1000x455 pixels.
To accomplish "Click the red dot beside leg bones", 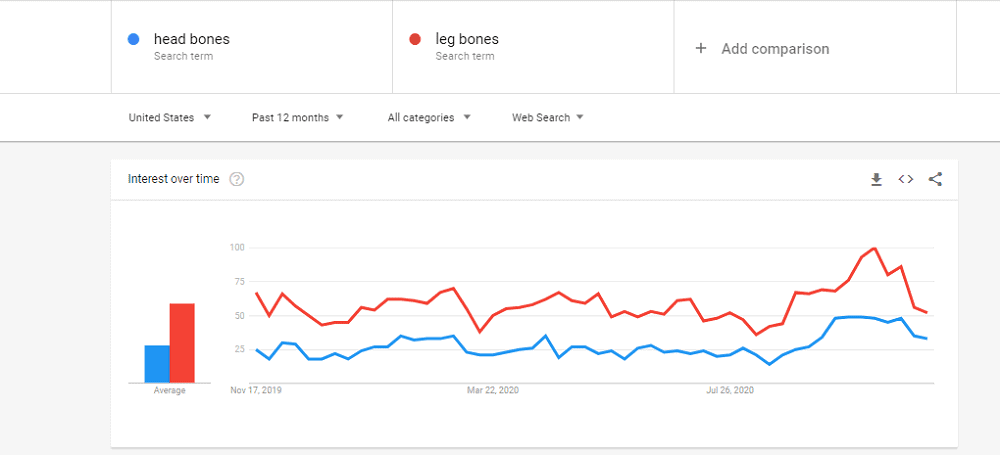I will (x=414, y=40).
